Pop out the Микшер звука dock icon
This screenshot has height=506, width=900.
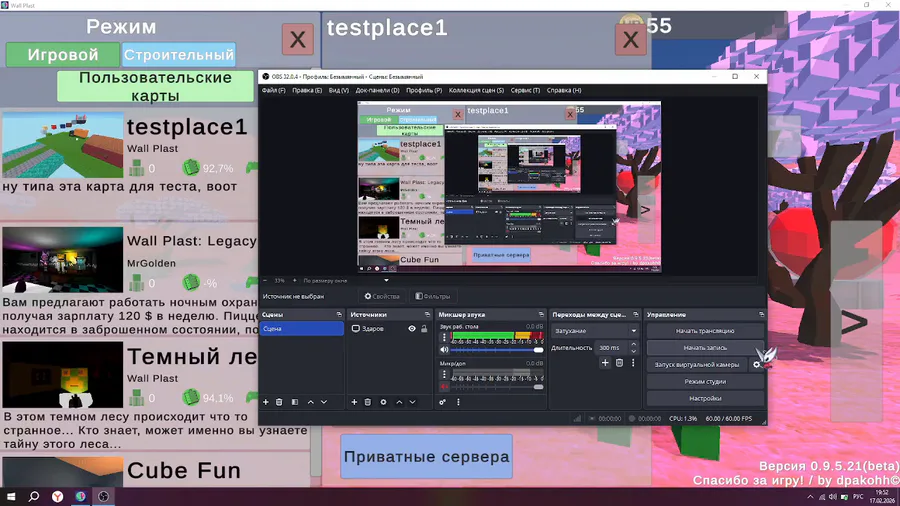click(x=541, y=314)
